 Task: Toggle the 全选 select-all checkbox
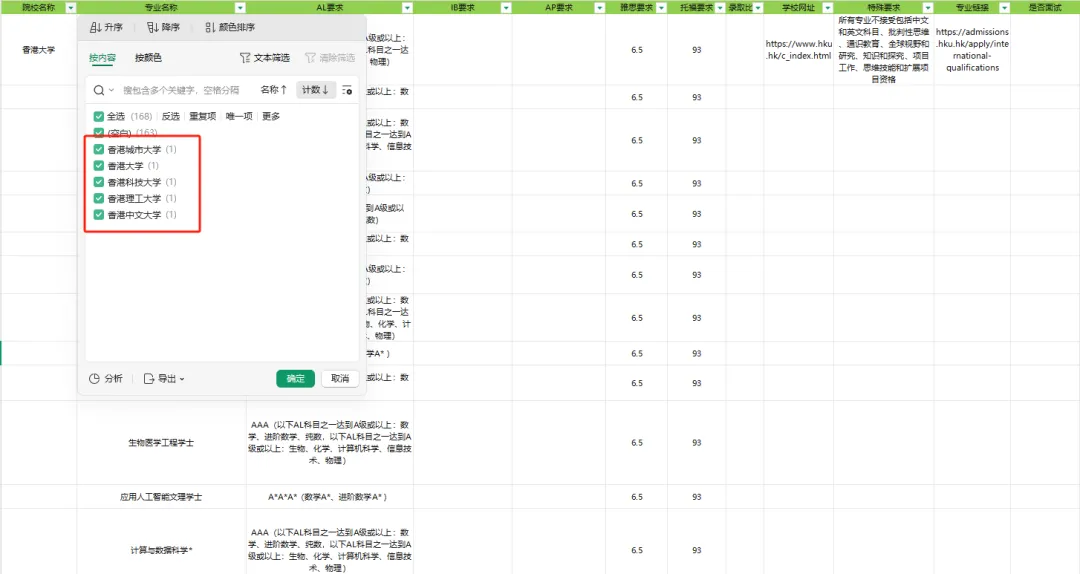tap(98, 116)
